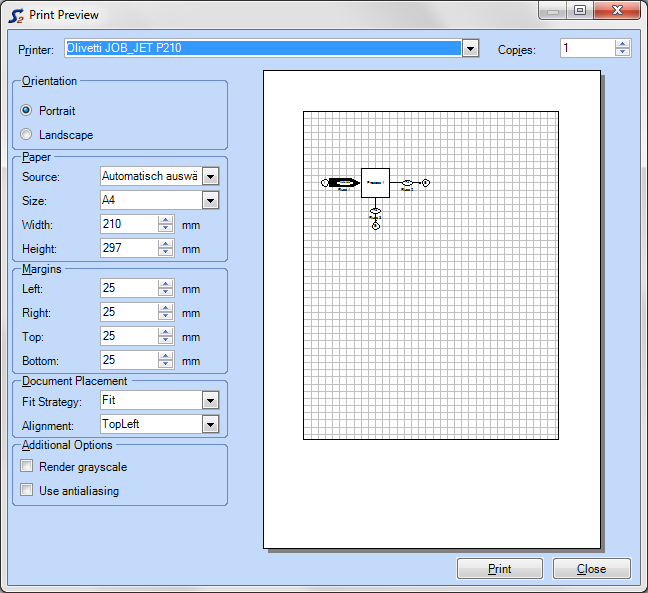Increase Right margin with up arrow
This screenshot has height=593, width=648.
click(x=165, y=308)
